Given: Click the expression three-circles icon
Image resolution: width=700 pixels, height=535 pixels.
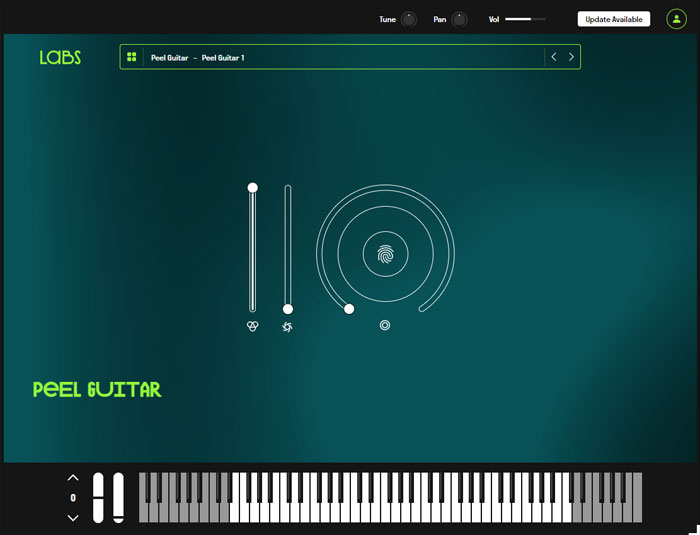Looking at the screenshot, I should pos(253,326).
